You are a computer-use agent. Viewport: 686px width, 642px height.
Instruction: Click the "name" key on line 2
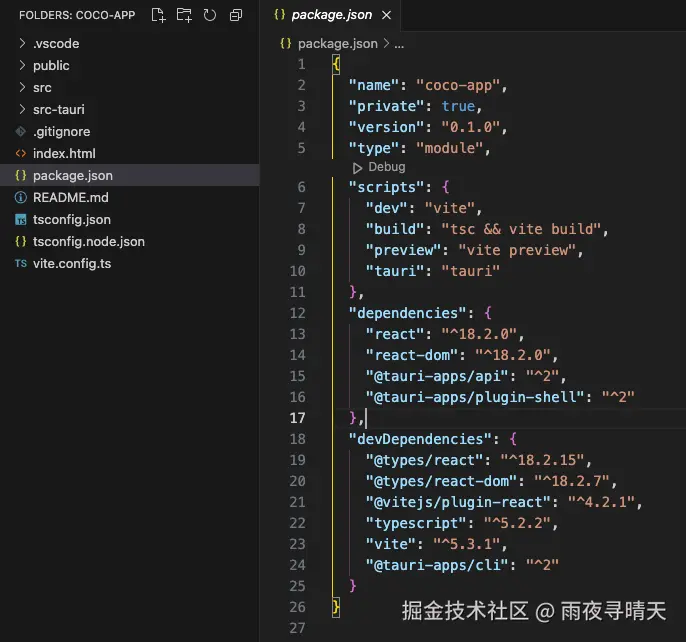(374, 85)
